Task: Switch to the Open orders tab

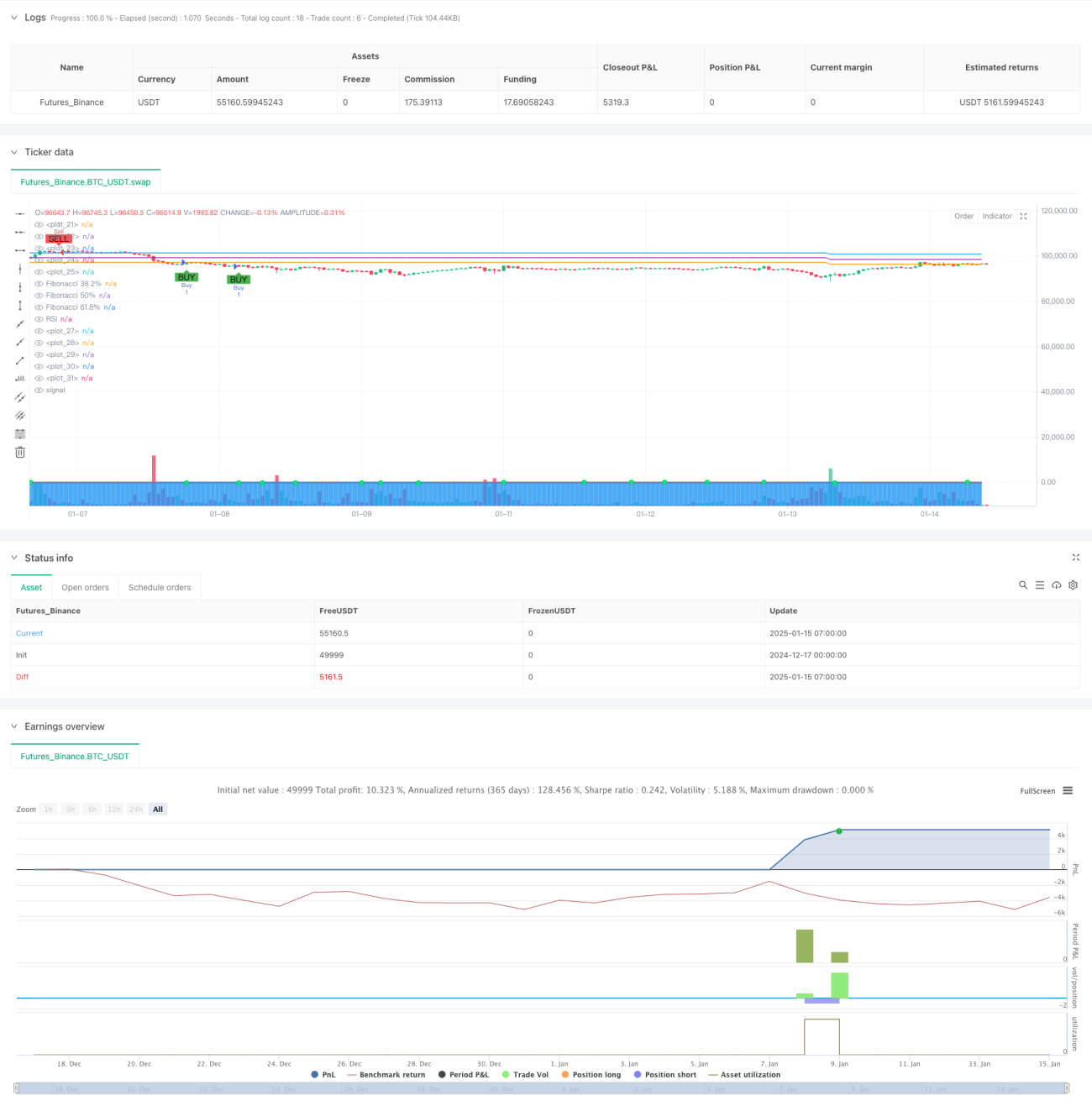Action: 85,588
